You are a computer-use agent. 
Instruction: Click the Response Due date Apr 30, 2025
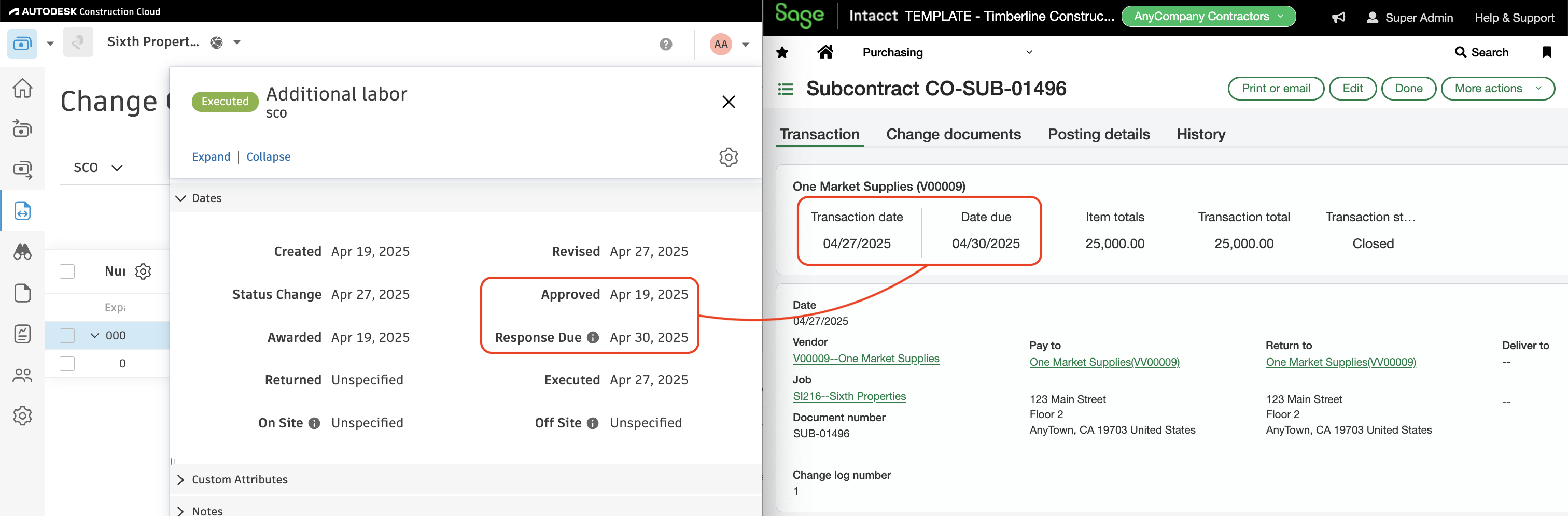(649, 338)
